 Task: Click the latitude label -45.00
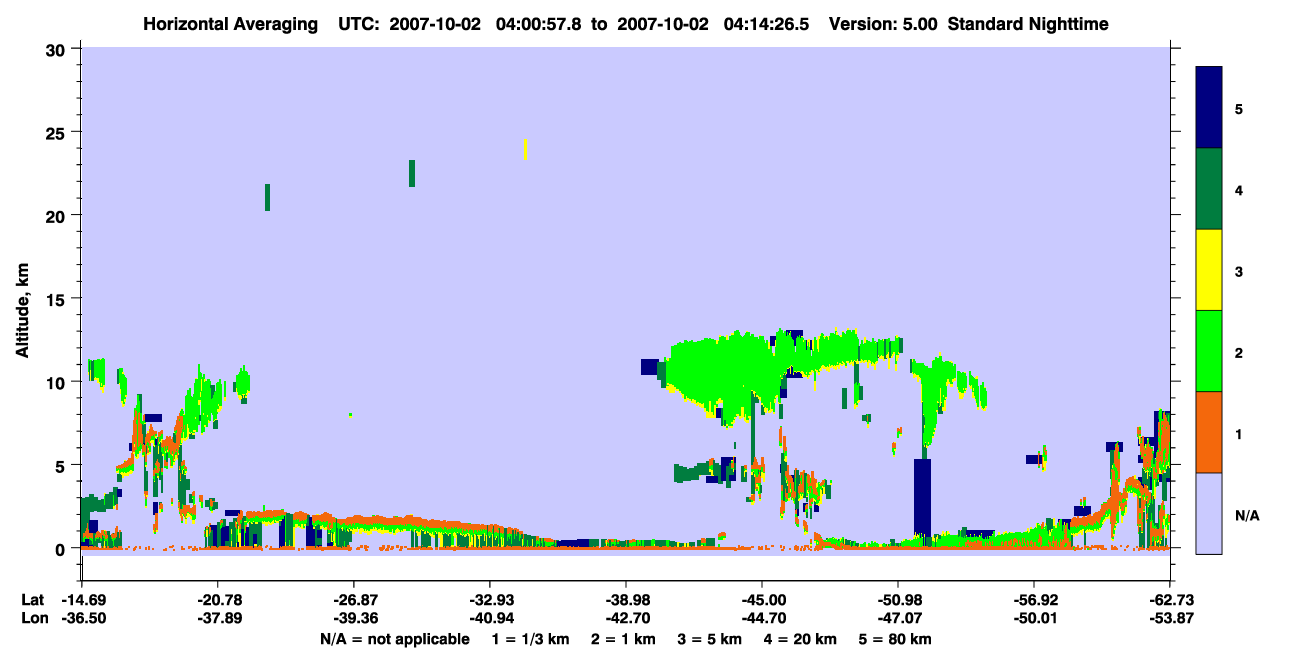tap(761, 600)
